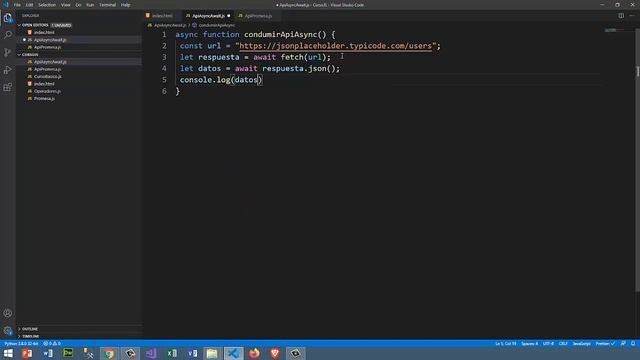Open the View menu

(66, 5)
